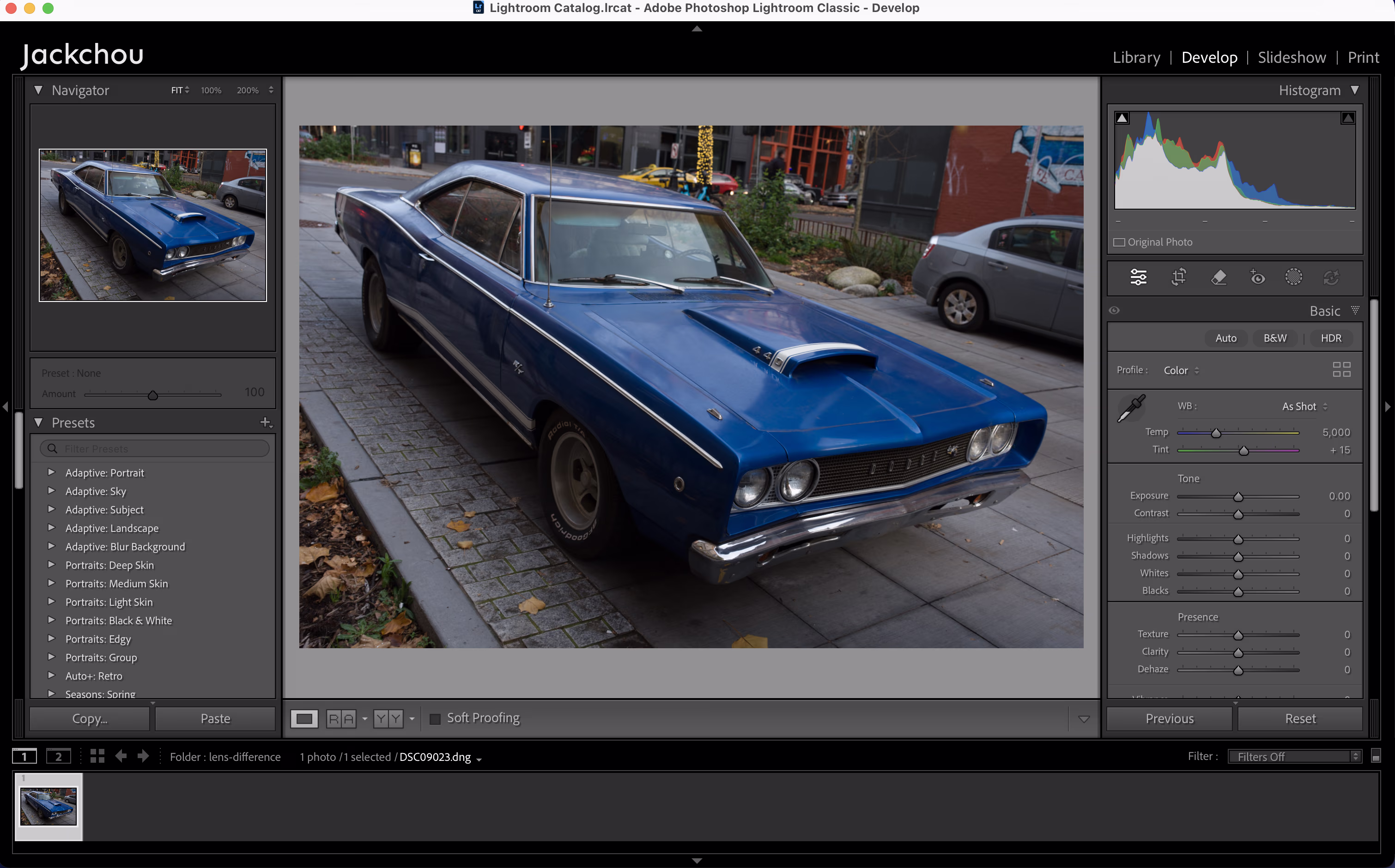Open the Masking tool icon
The height and width of the screenshot is (868, 1395).
1293,277
